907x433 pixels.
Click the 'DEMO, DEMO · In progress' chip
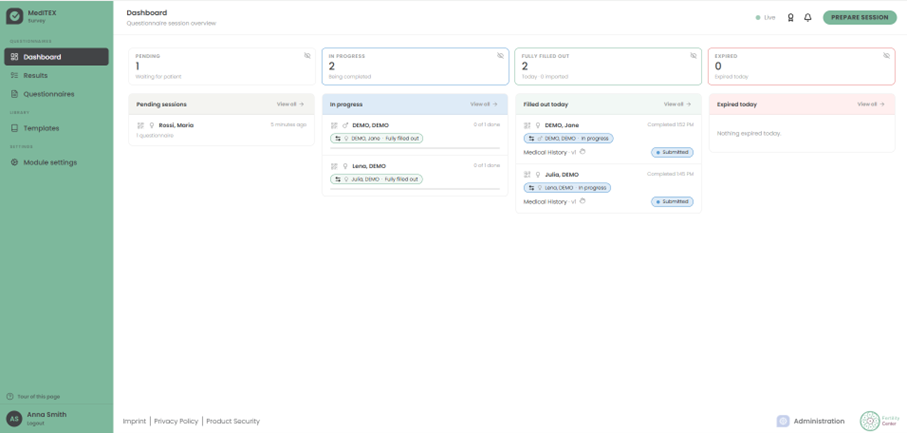(569, 139)
